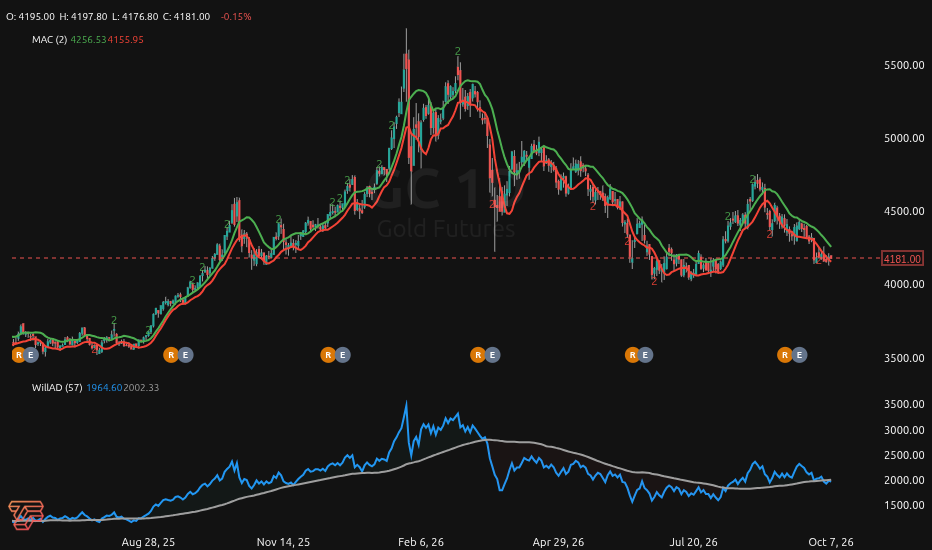Click the -0.15% change value
The image size is (932, 550).
click(236, 17)
